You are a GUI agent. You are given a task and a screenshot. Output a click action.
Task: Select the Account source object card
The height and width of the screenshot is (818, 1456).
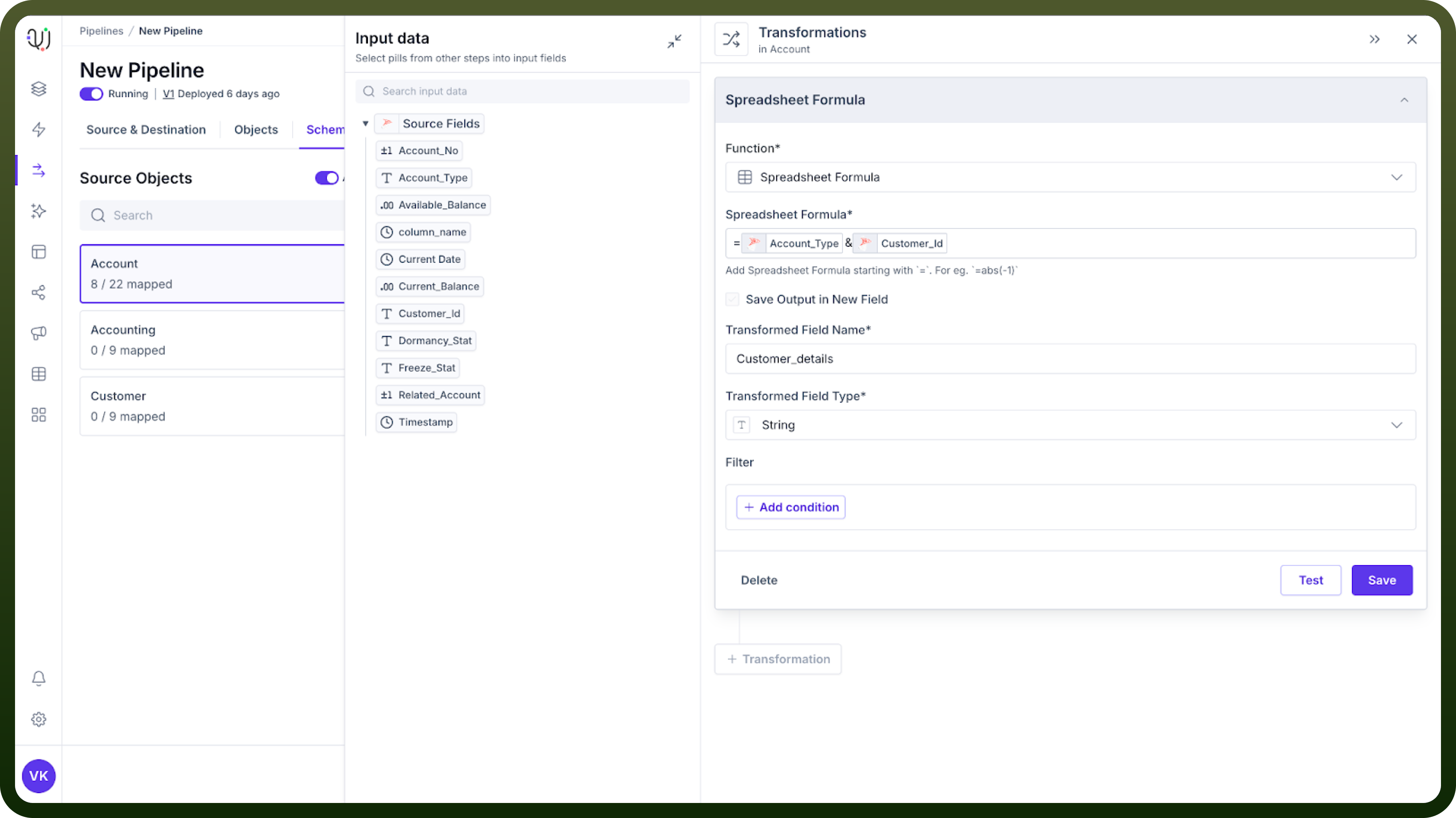[212, 274]
